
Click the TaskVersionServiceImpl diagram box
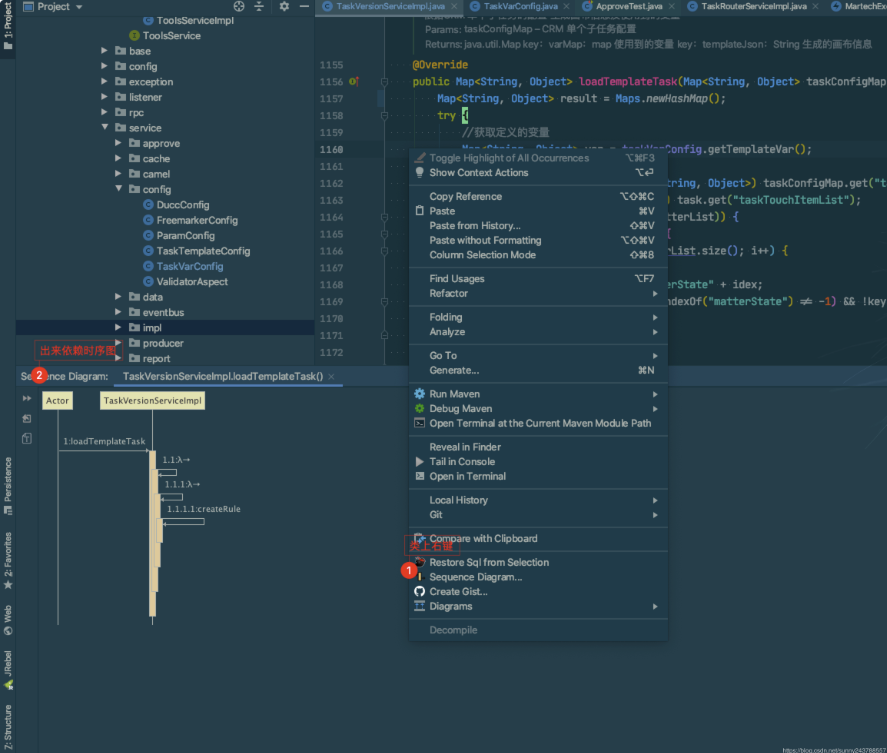[x=152, y=401]
